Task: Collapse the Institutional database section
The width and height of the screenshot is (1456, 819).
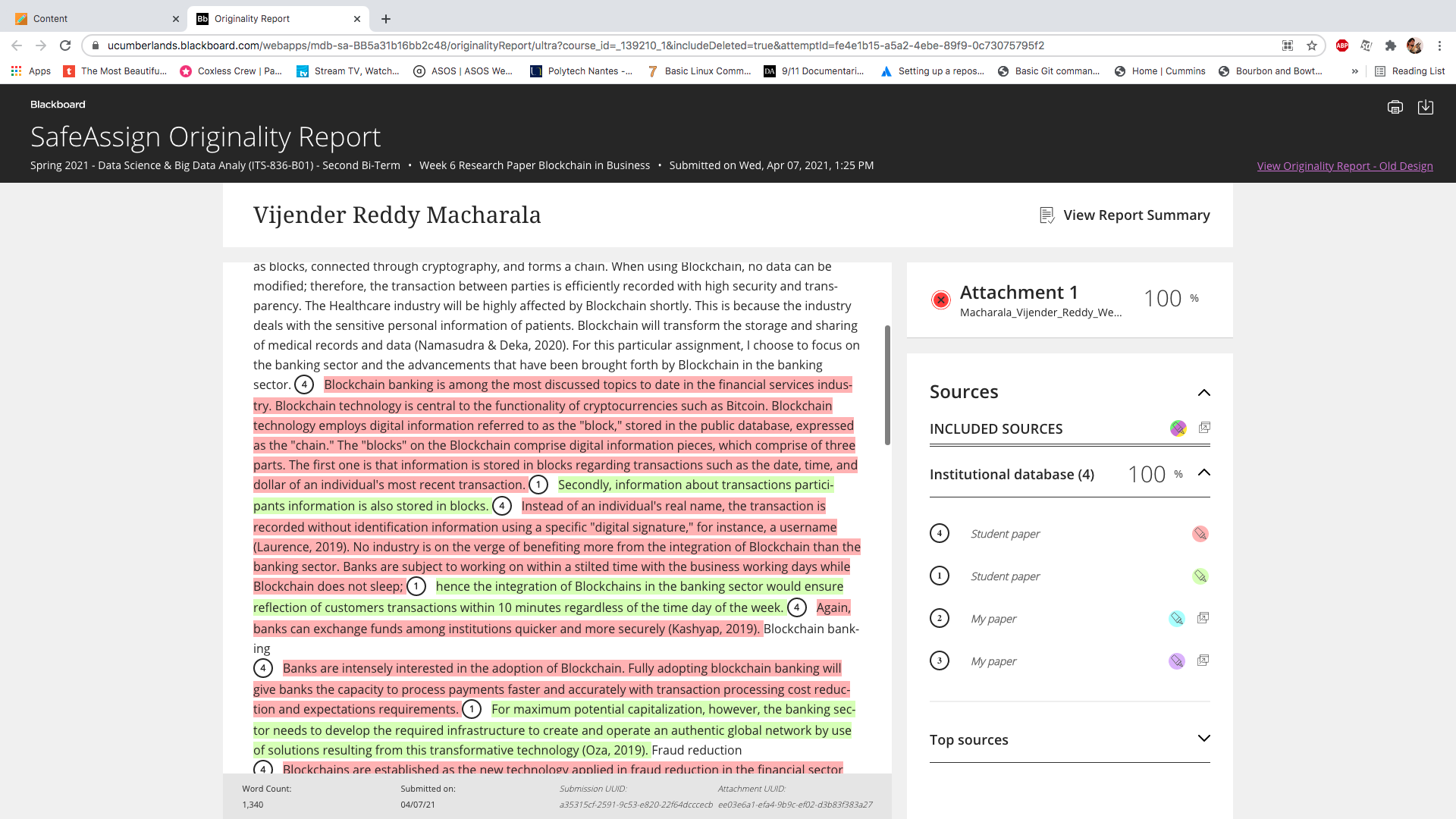Action: (x=1203, y=473)
